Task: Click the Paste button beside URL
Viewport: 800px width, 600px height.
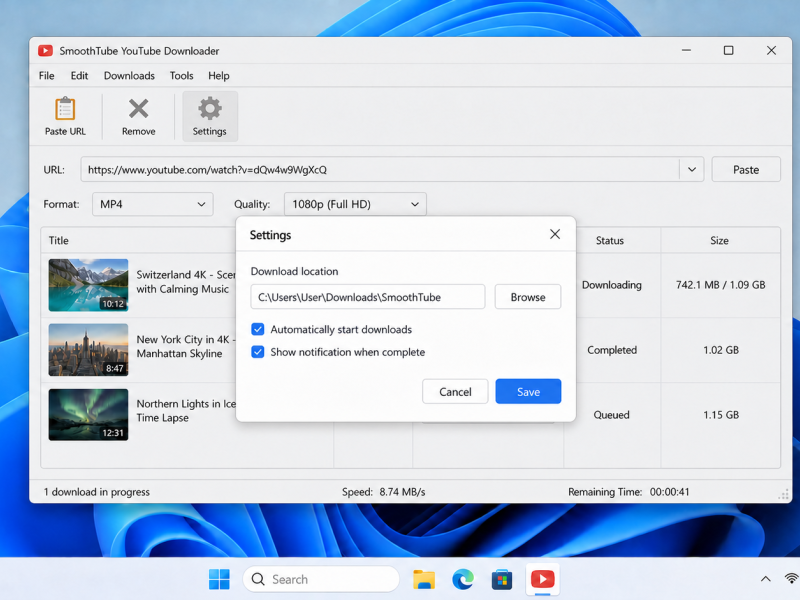Action: coord(746,169)
